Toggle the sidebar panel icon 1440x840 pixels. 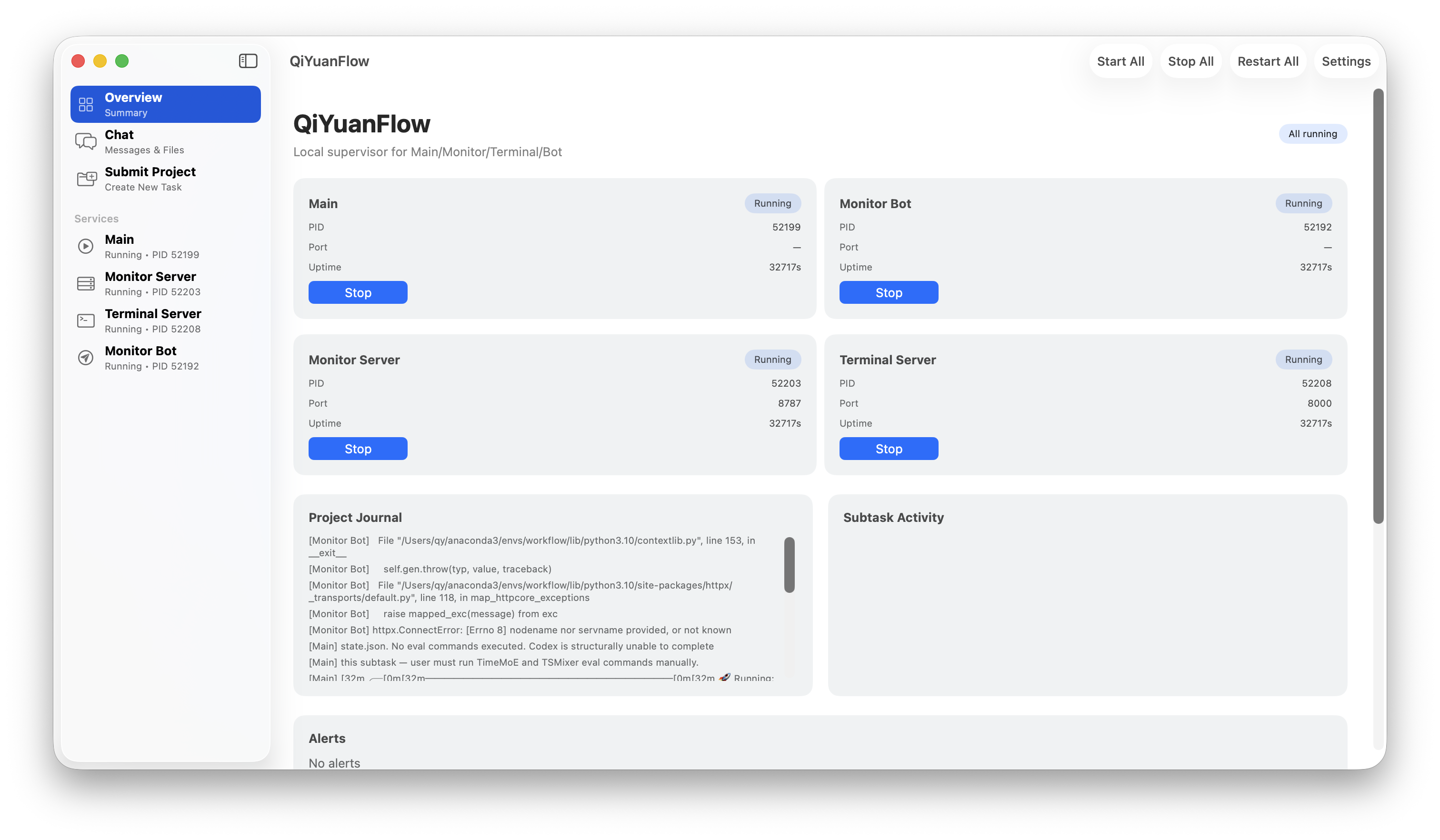(248, 61)
